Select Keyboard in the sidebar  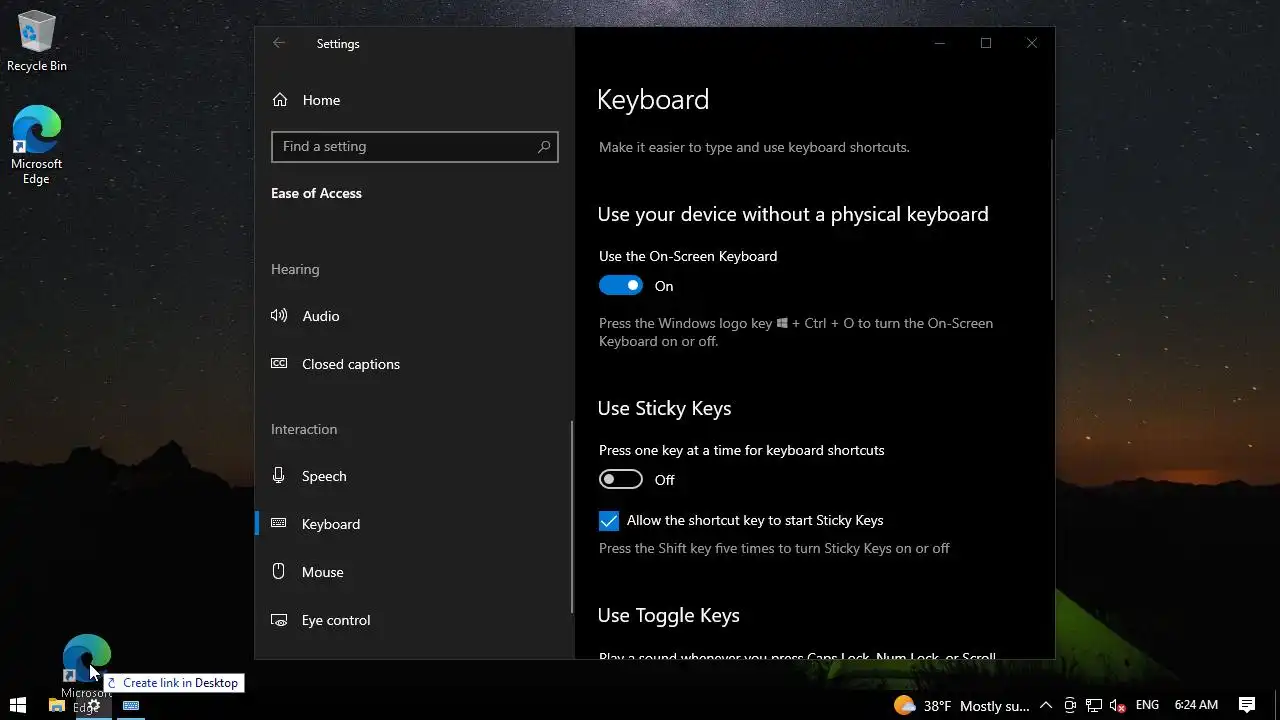tap(330, 524)
